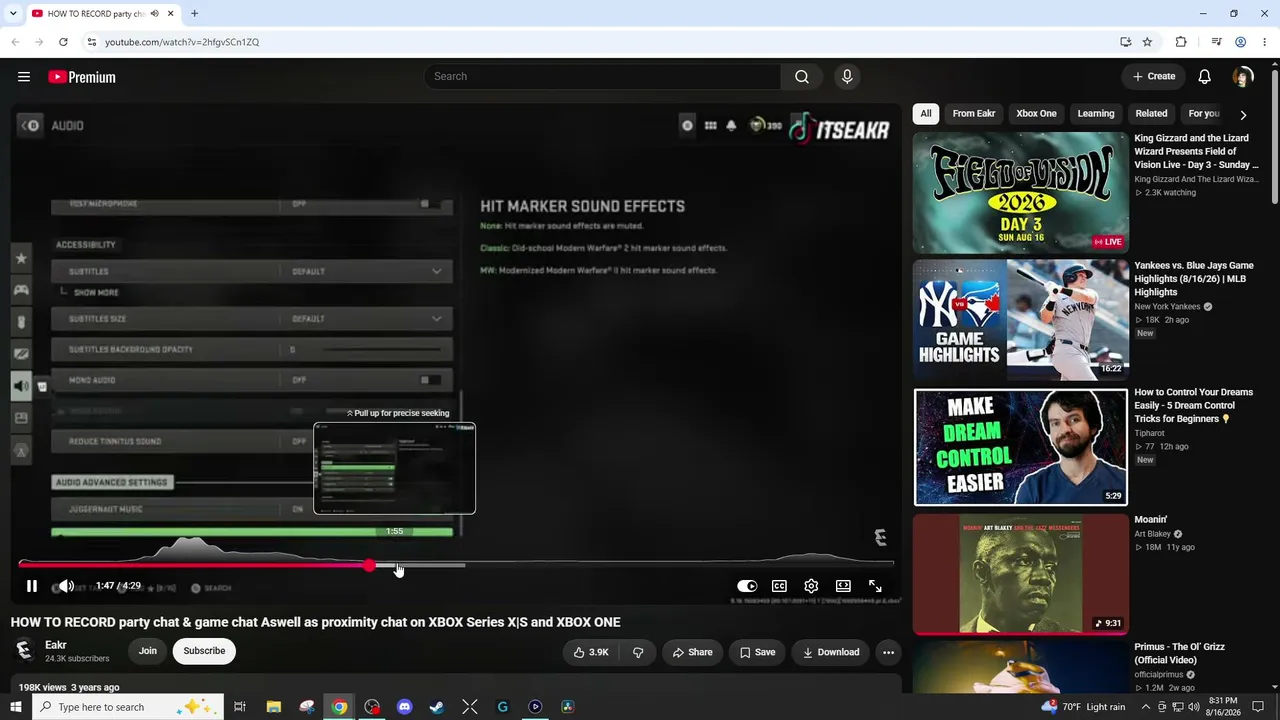Select the From Eakr filter chip
Screen dimensions: 1280x720
tap(974, 114)
